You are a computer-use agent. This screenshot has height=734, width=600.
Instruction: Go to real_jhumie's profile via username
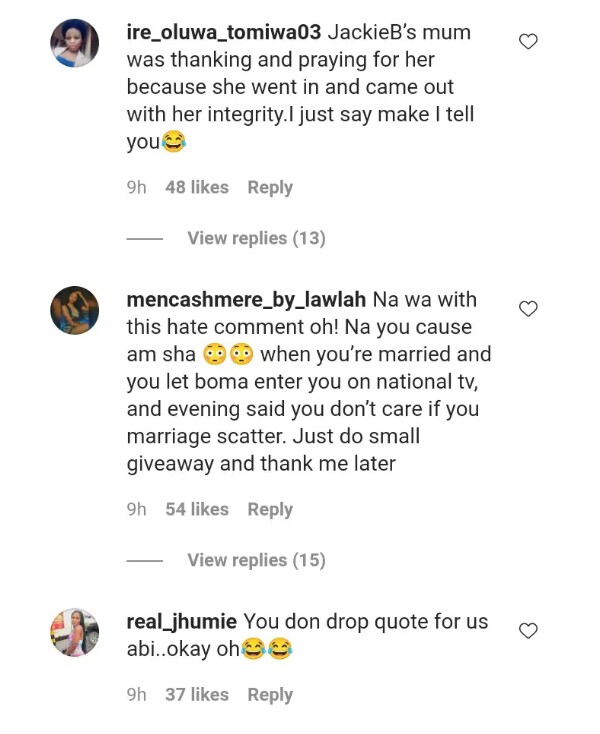point(183,621)
